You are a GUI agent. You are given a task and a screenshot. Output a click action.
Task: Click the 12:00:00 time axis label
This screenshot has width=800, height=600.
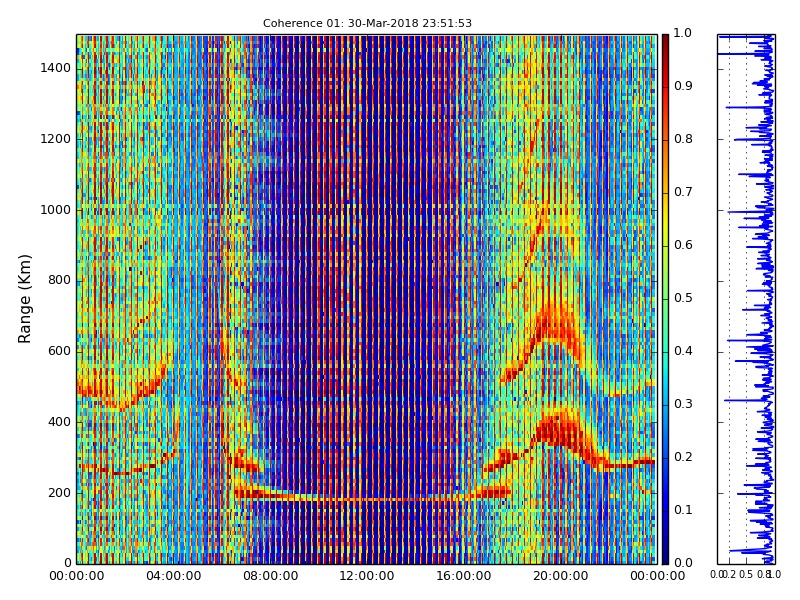point(367,576)
